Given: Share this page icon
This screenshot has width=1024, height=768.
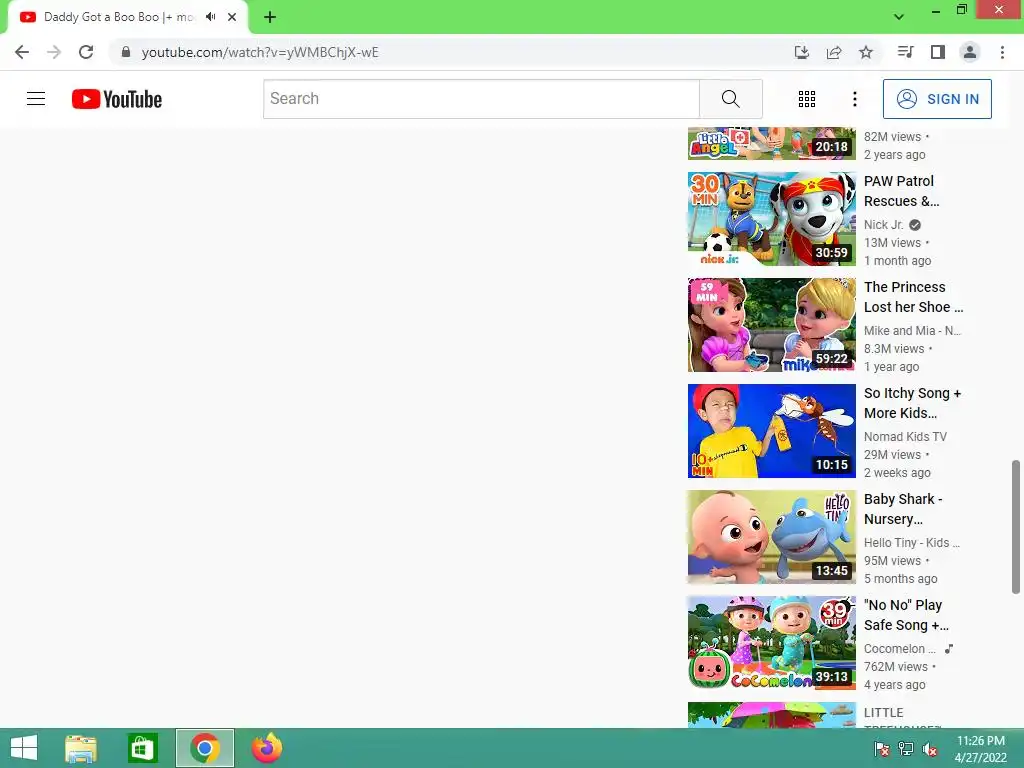Looking at the screenshot, I should click(834, 52).
